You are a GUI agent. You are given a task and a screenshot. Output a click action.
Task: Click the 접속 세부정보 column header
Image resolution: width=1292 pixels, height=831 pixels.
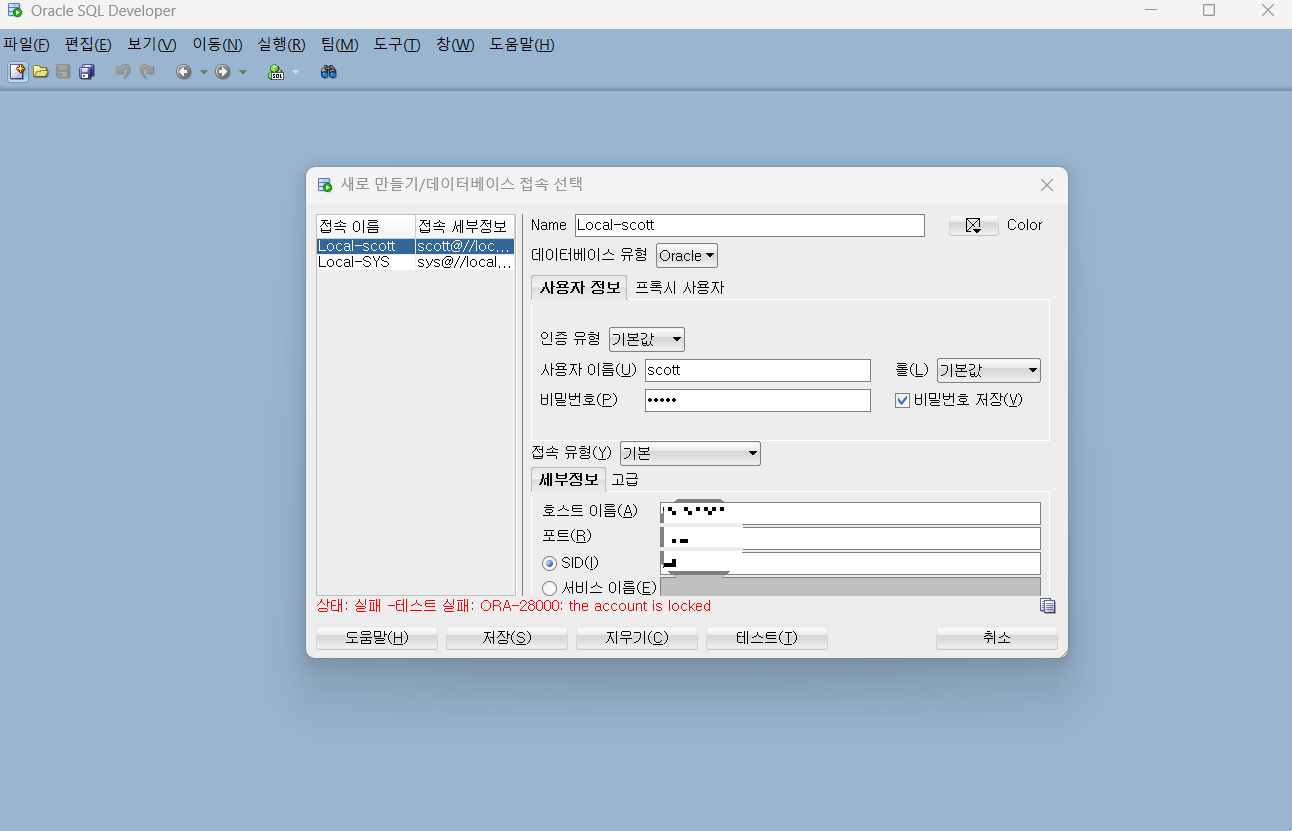pyautogui.click(x=465, y=226)
